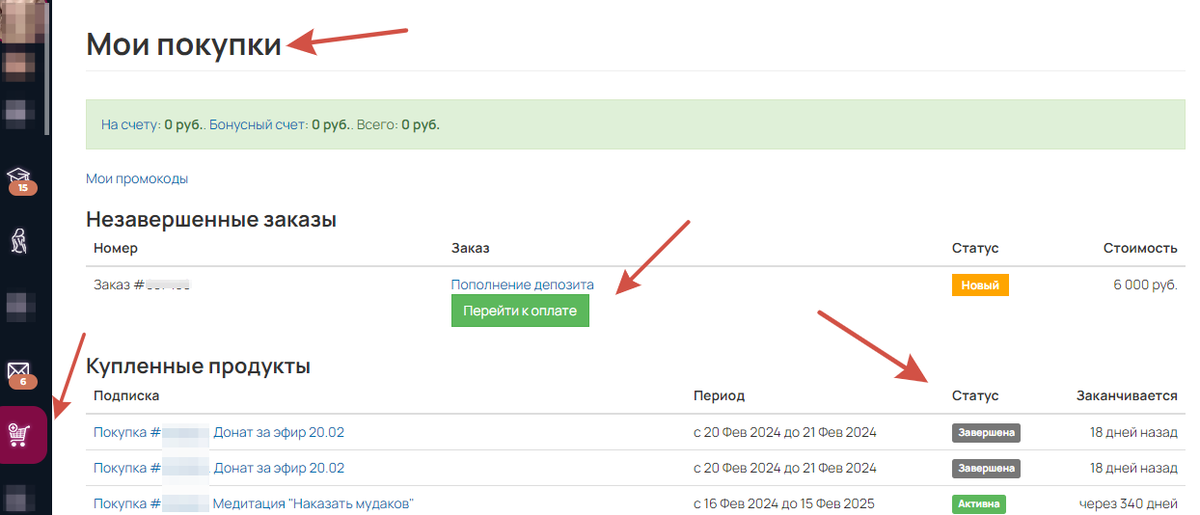Screen dimensions: 1200x515
Task: Click the 'Заканчивается' column header
Action: [1126, 396]
